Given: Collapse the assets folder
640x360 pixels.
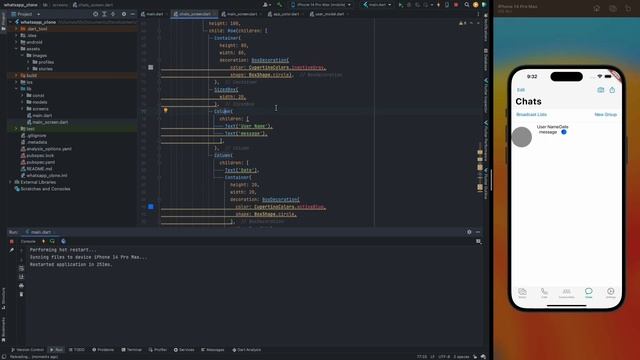Looking at the screenshot, I should point(16,49).
